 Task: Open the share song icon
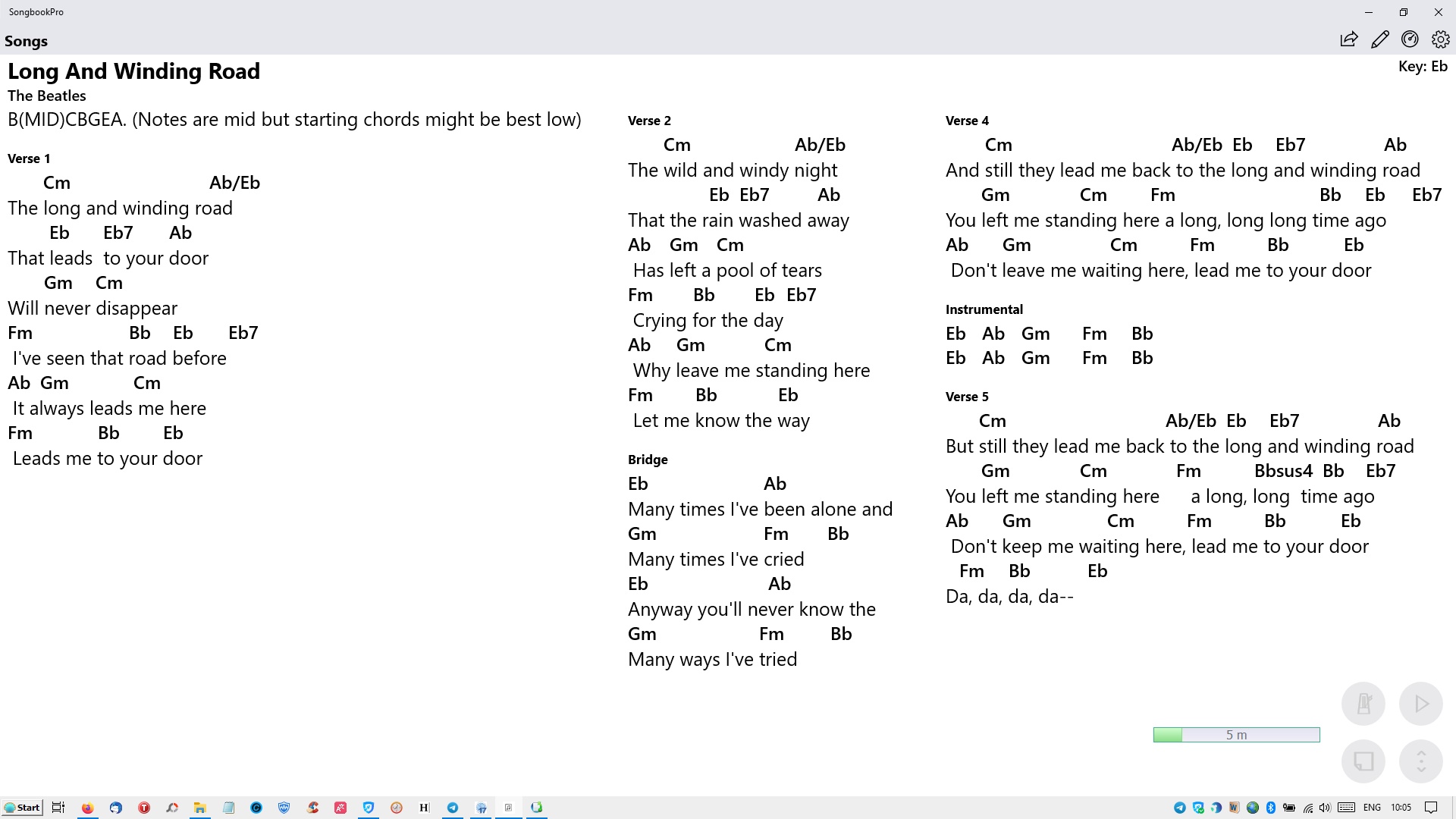coord(1348,39)
